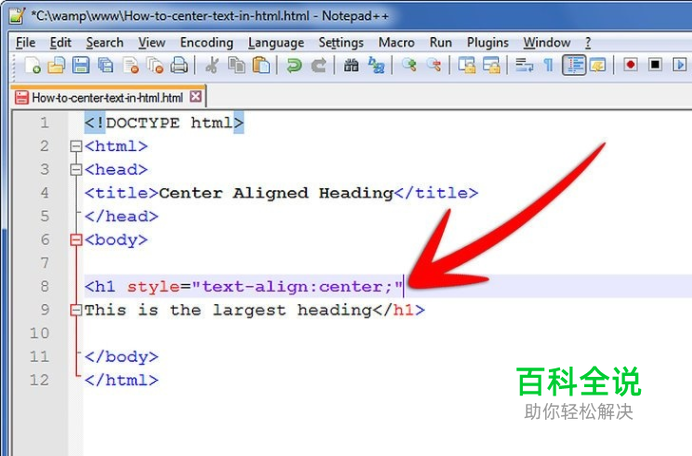The height and width of the screenshot is (456, 692).
Task: Start macro recording with red dot
Action: coord(631,65)
